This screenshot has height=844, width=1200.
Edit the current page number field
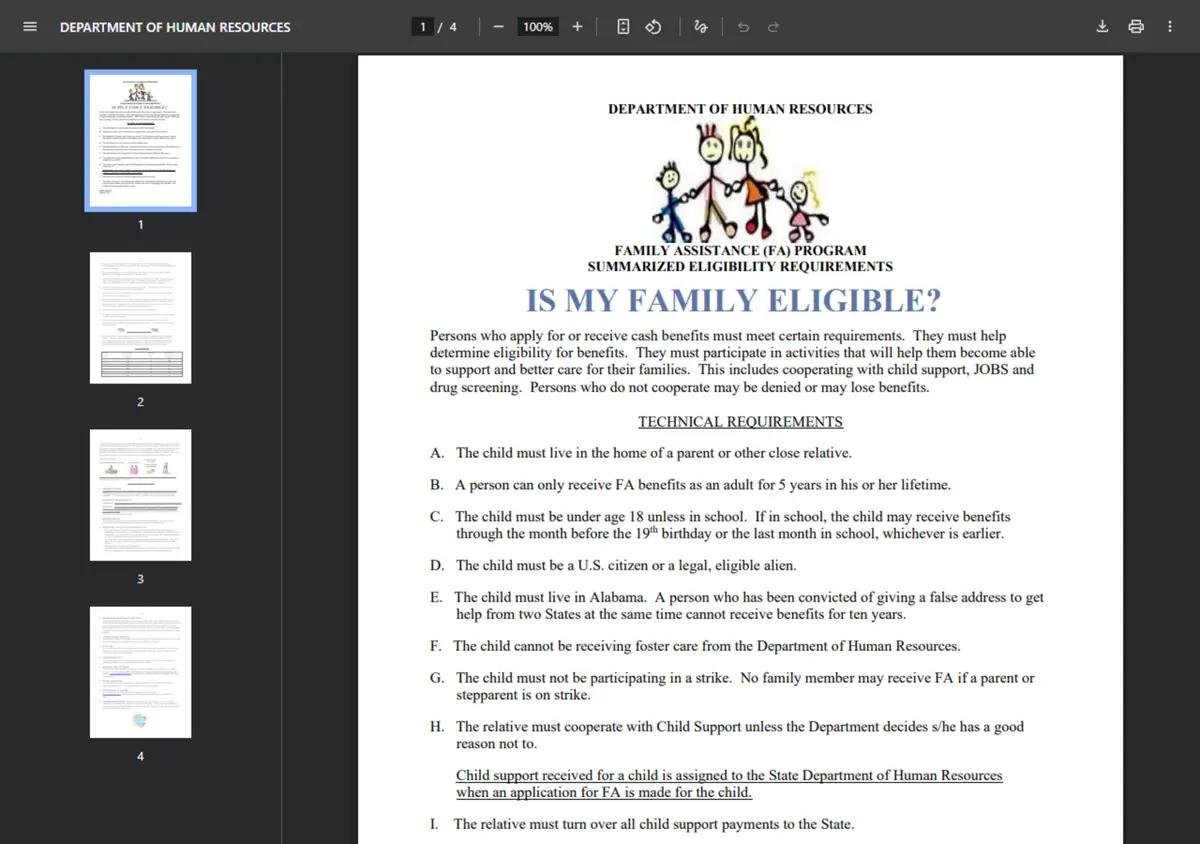[x=423, y=27]
